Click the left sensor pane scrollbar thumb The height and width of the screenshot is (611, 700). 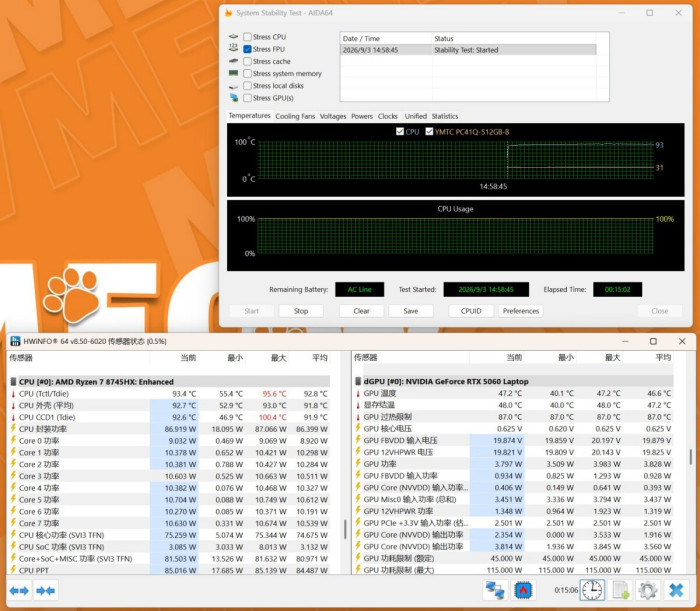(345, 529)
